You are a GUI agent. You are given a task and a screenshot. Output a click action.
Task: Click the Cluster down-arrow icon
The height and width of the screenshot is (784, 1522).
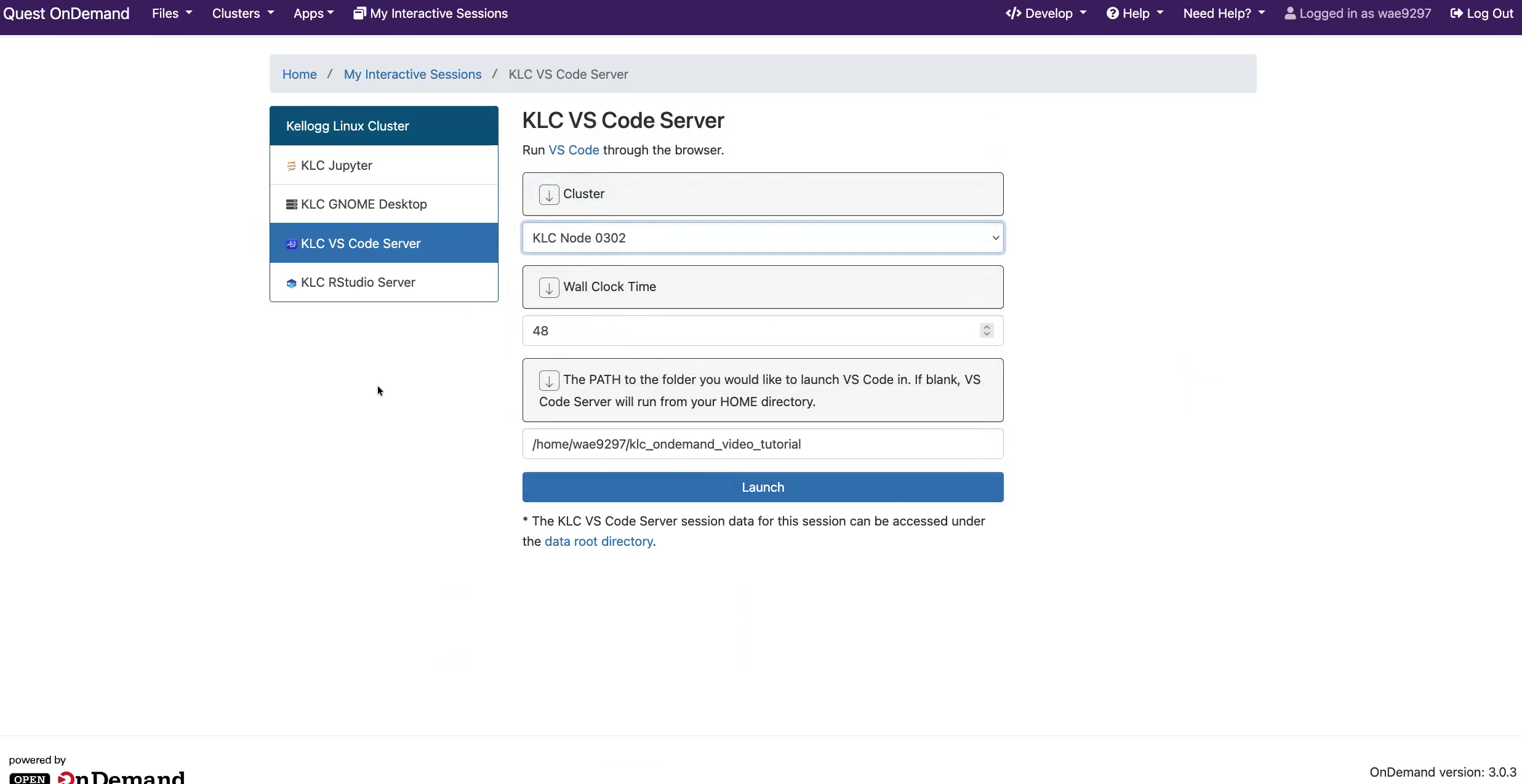[x=549, y=194]
